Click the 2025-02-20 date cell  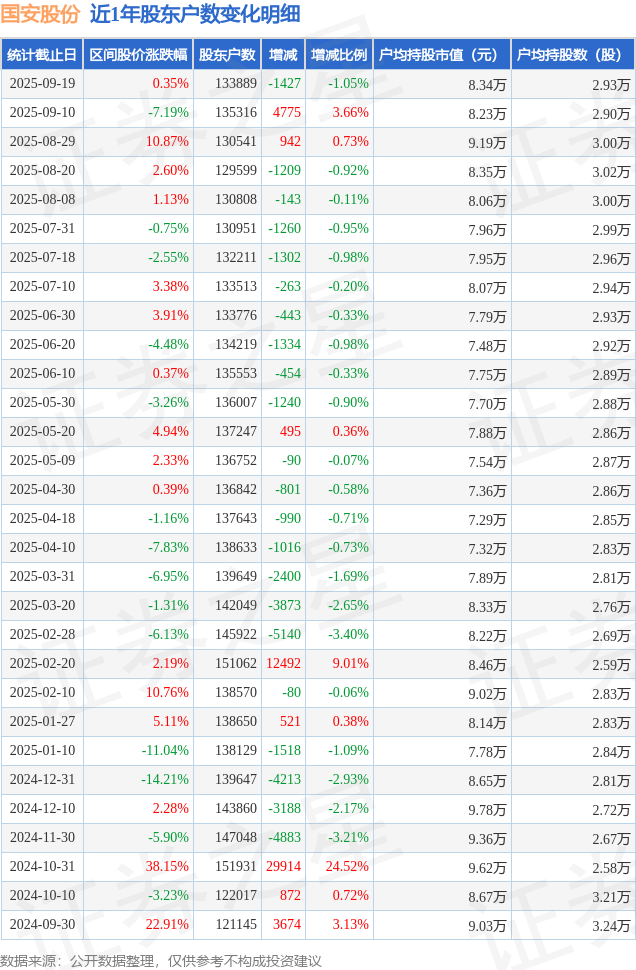pos(42,664)
